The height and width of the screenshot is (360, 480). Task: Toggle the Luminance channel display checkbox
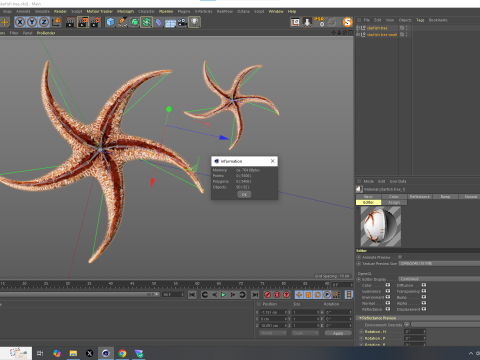(388, 291)
